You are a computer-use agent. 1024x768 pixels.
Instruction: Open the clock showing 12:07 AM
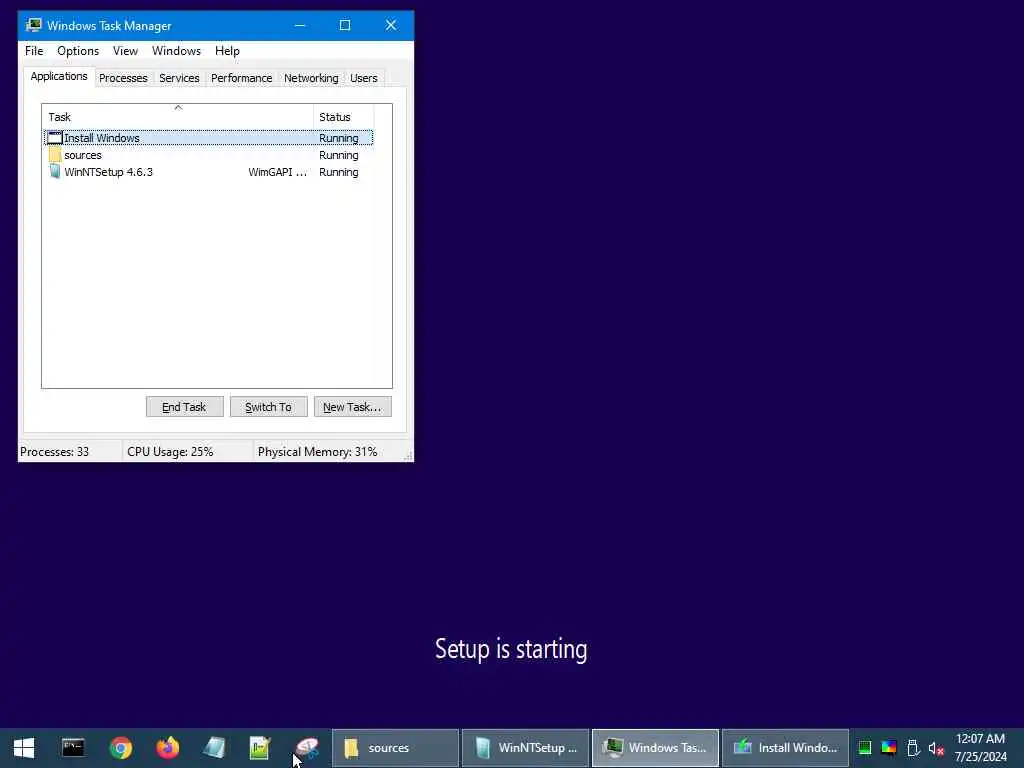(980, 748)
